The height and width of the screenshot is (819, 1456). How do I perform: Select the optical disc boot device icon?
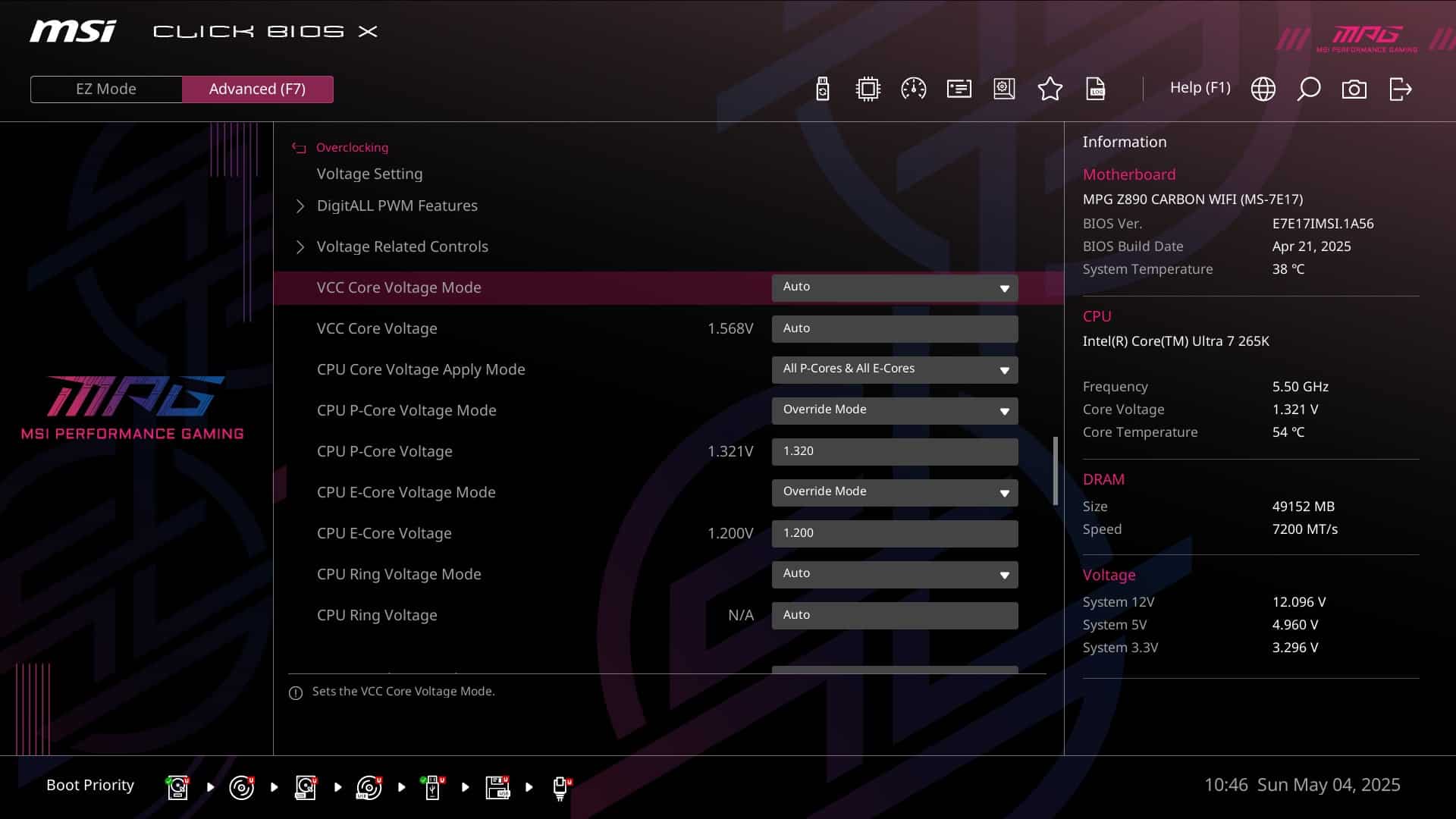(241, 787)
